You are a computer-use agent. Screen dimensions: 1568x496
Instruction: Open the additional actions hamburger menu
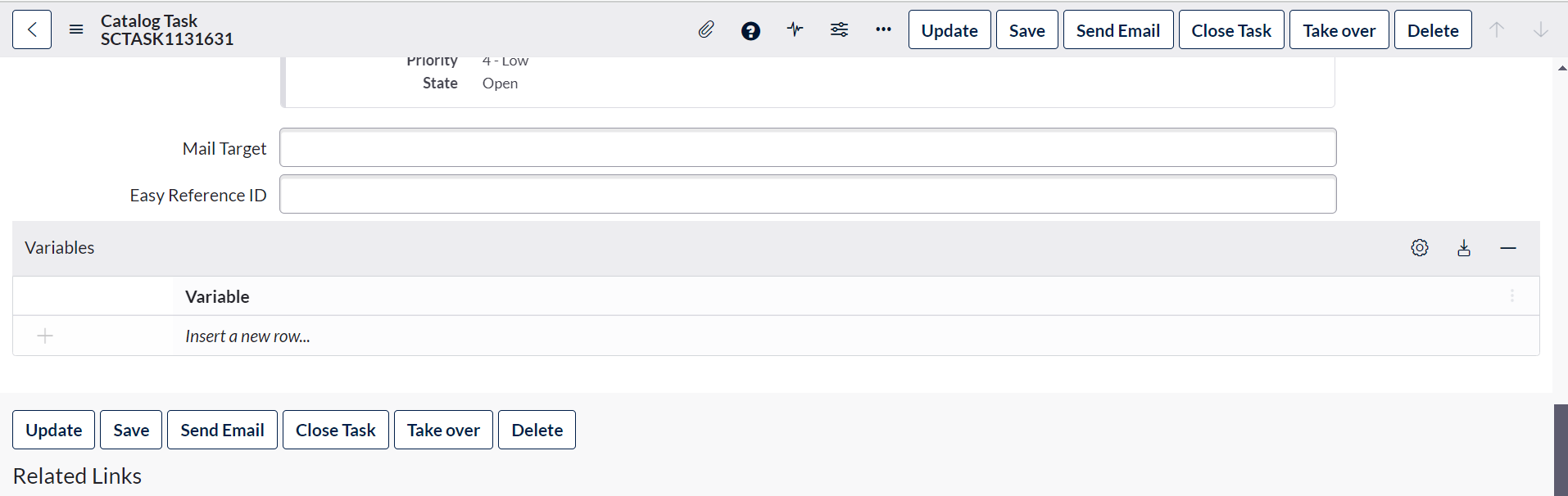point(75,29)
